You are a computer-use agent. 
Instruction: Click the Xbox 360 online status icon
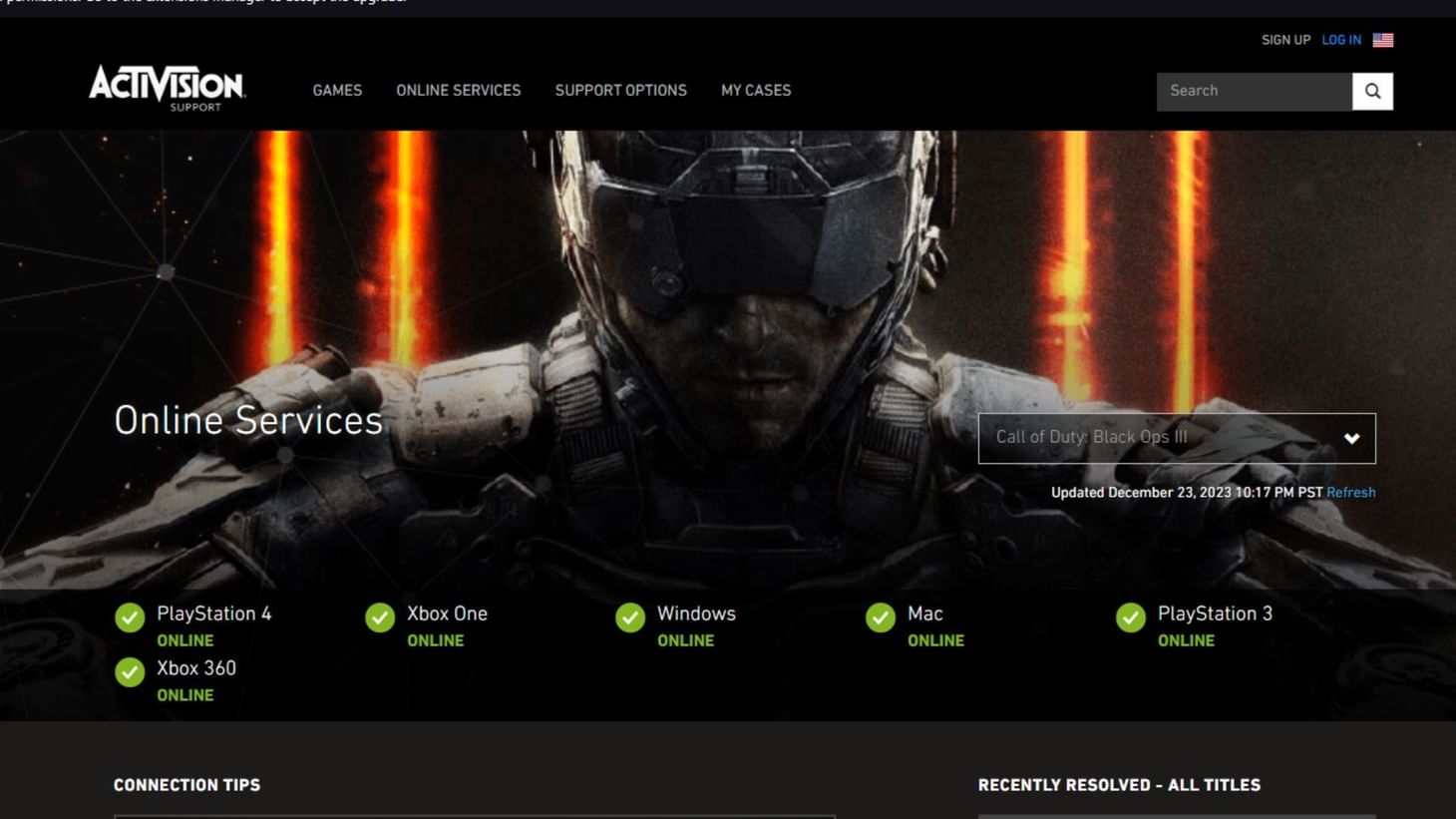tap(130, 673)
